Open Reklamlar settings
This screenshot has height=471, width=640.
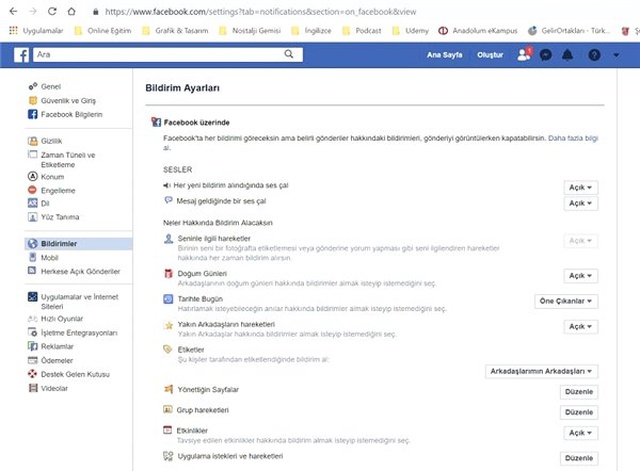pos(51,347)
